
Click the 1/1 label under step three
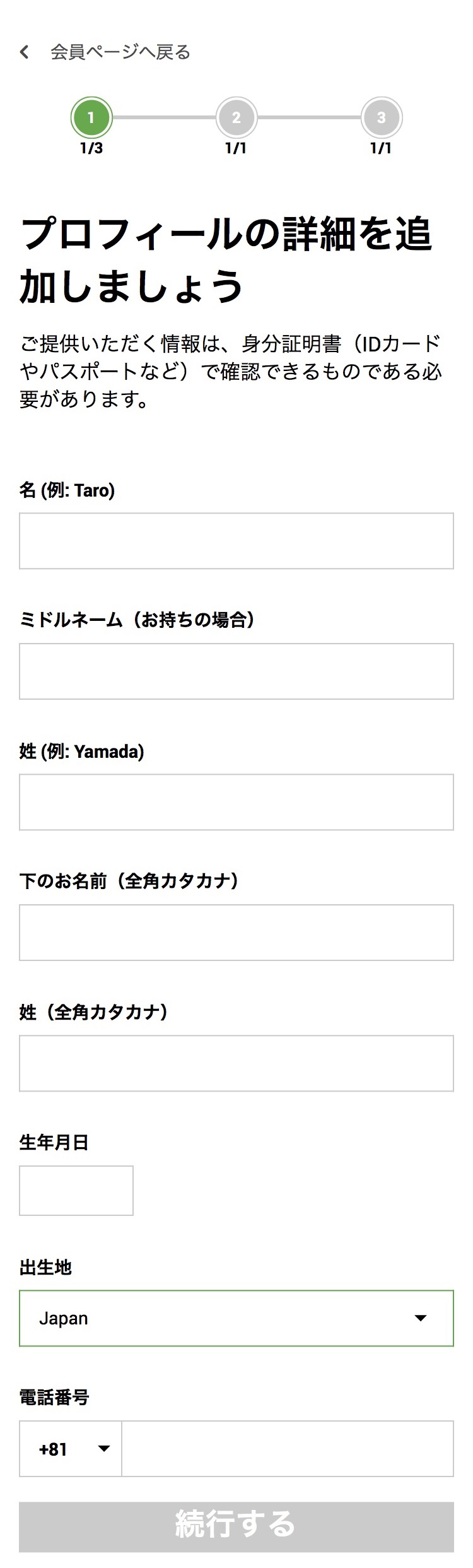[381, 148]
